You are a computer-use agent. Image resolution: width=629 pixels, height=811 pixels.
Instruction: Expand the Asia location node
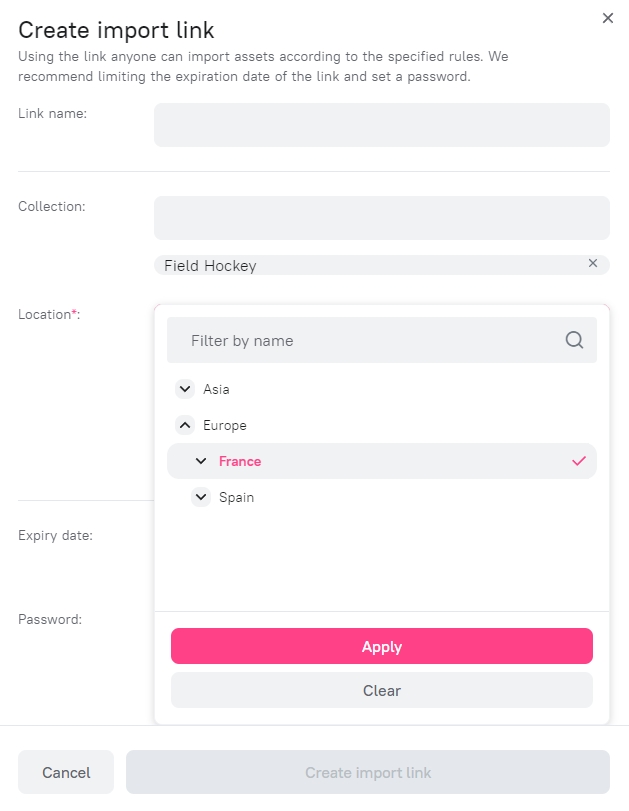pos(185,389)
